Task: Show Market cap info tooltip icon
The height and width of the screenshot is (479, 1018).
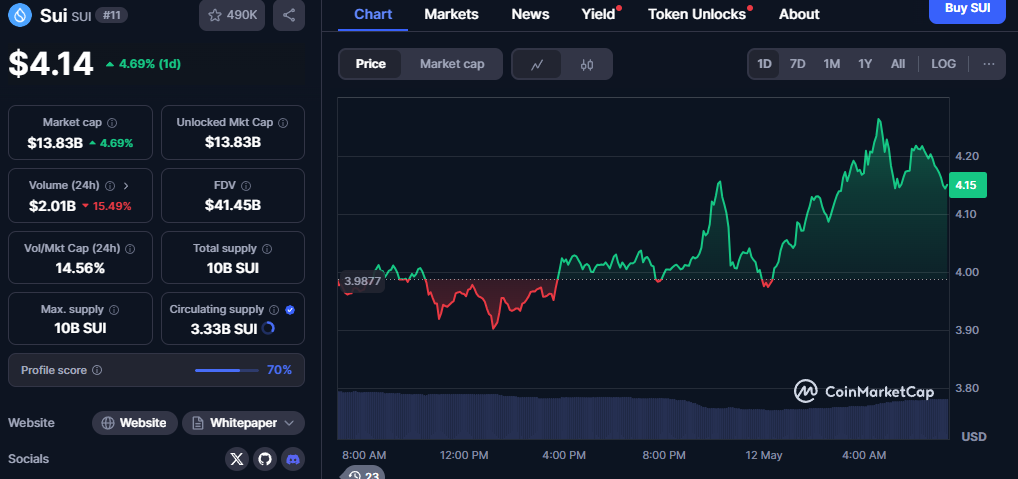Action: click(x=112, y=123)
